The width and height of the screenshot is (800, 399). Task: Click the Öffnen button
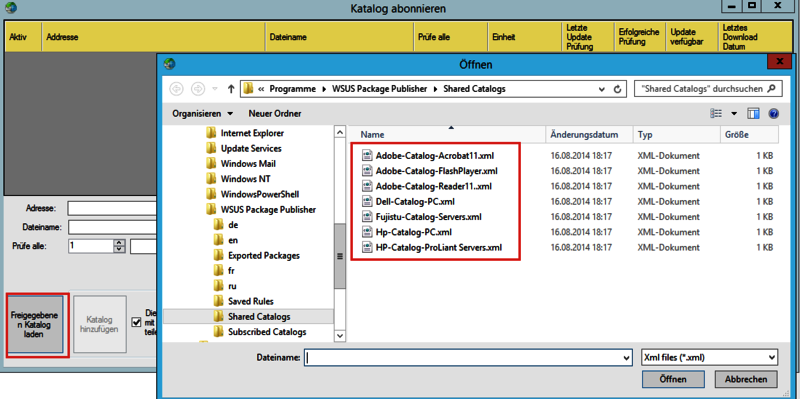tap(673, 380)
